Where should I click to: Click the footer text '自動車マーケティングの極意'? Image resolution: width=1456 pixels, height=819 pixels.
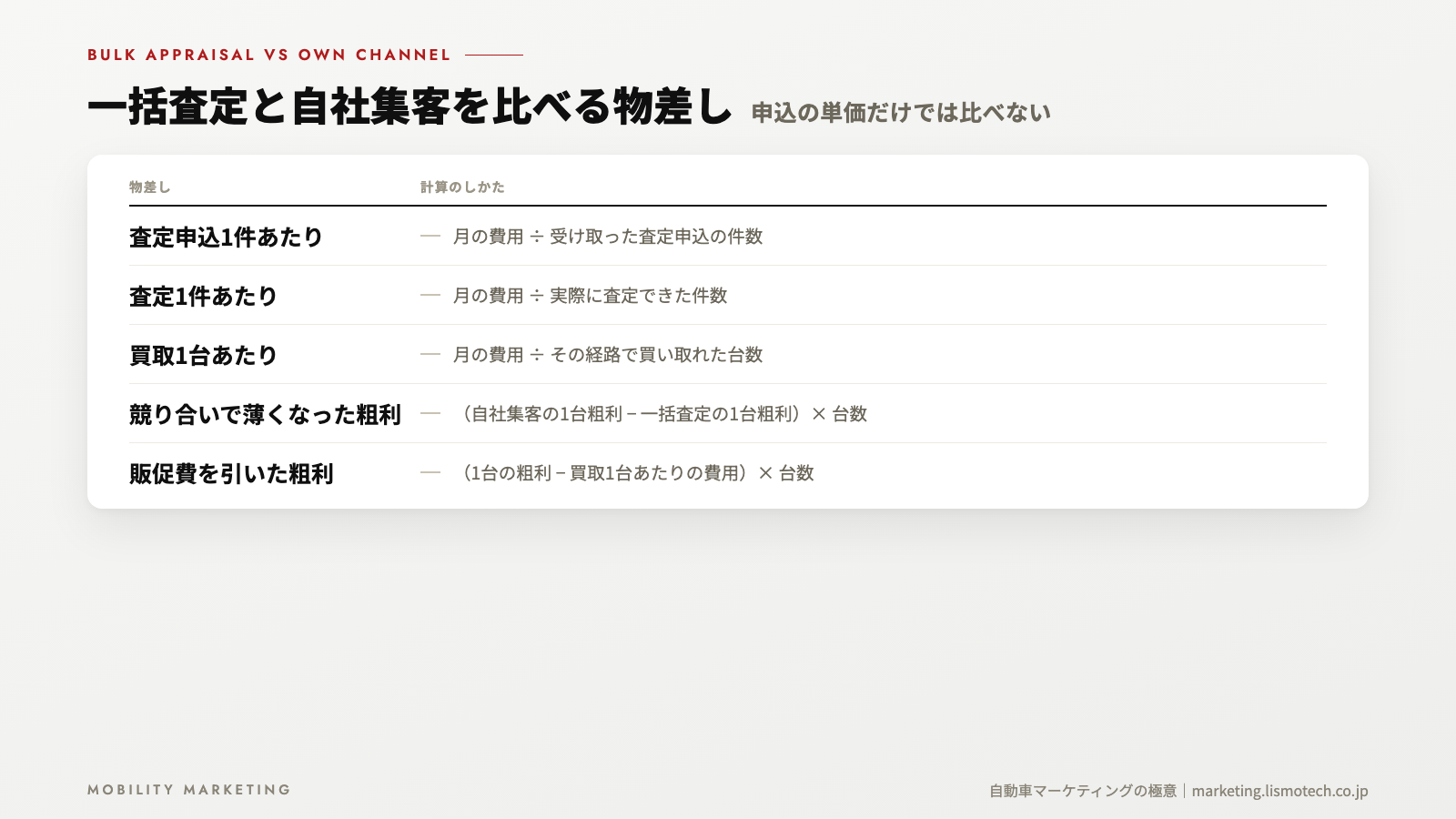pos(1083,791)
